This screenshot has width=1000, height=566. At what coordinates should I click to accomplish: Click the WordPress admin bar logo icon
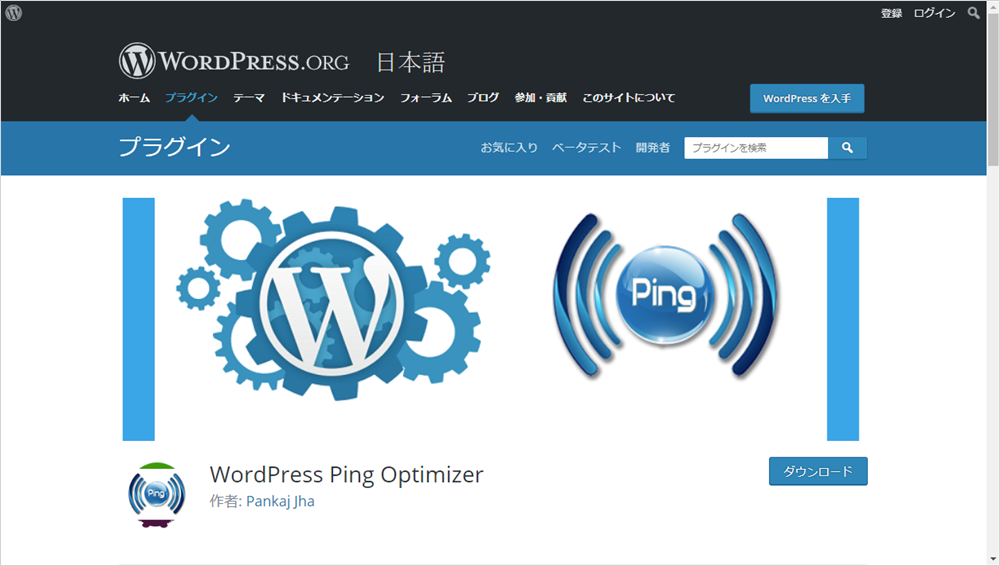click(x=13, y=13)
